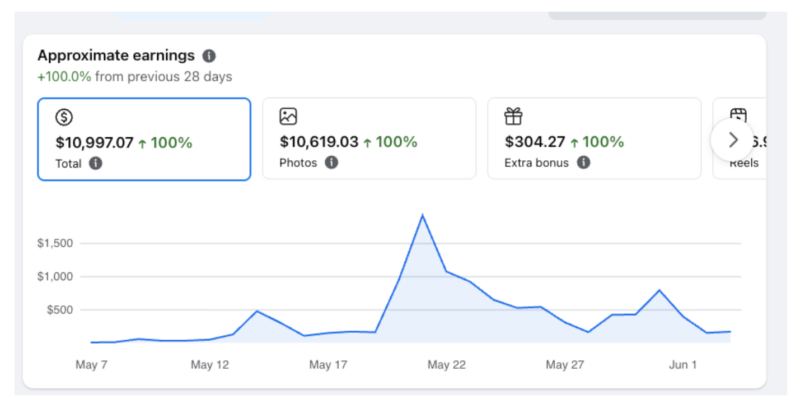Select the Total earnings card
Viewport: 800px width, 408px height.
click(x=144, y=139)
